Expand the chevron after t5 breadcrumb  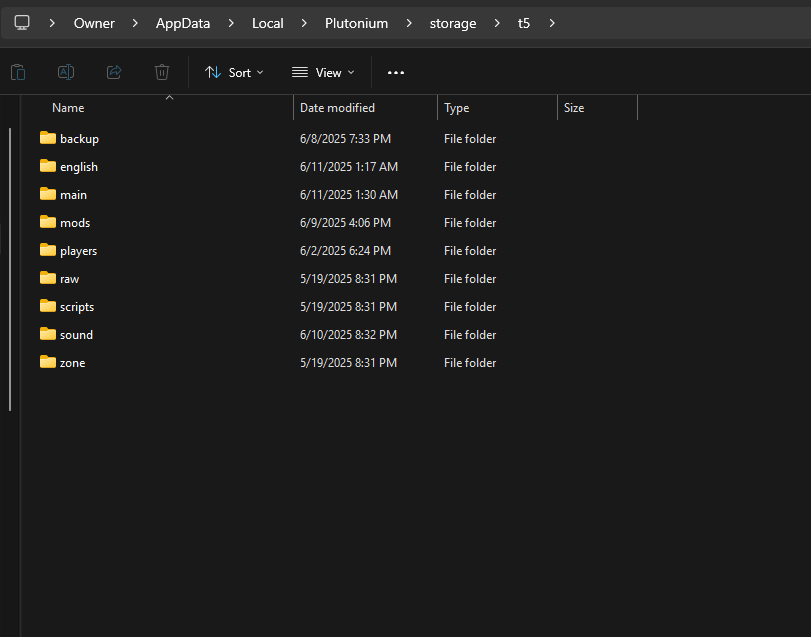(552, 23)
